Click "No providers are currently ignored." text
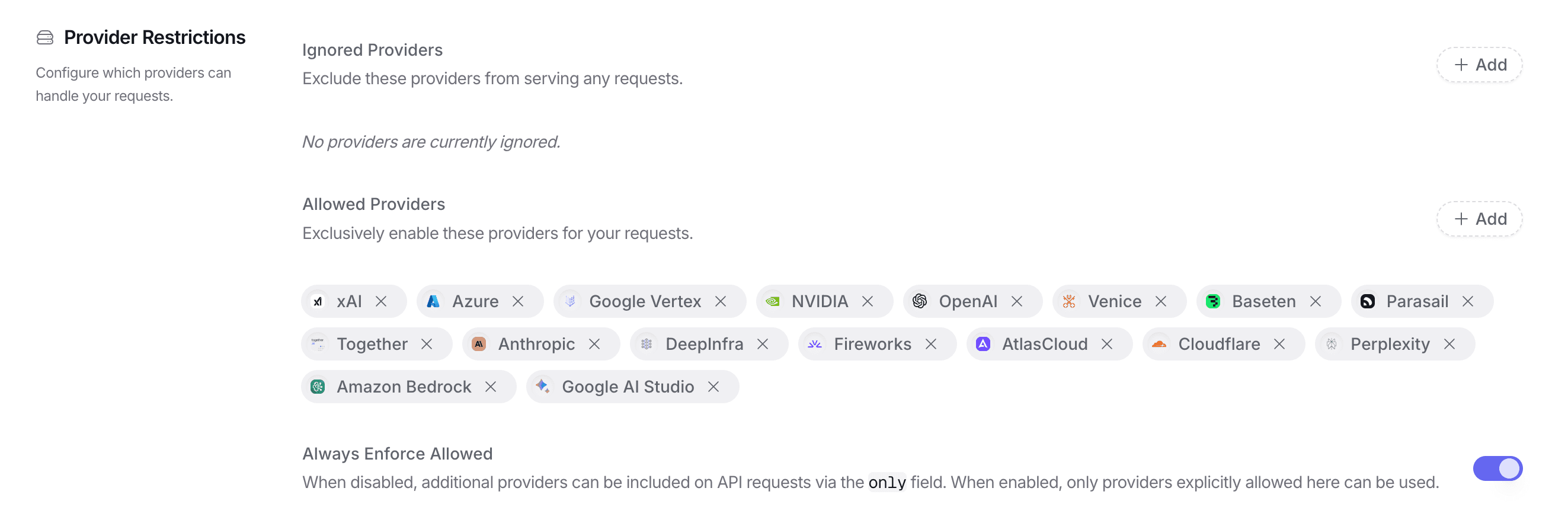 pyautogui.click(x=431, y=142)
